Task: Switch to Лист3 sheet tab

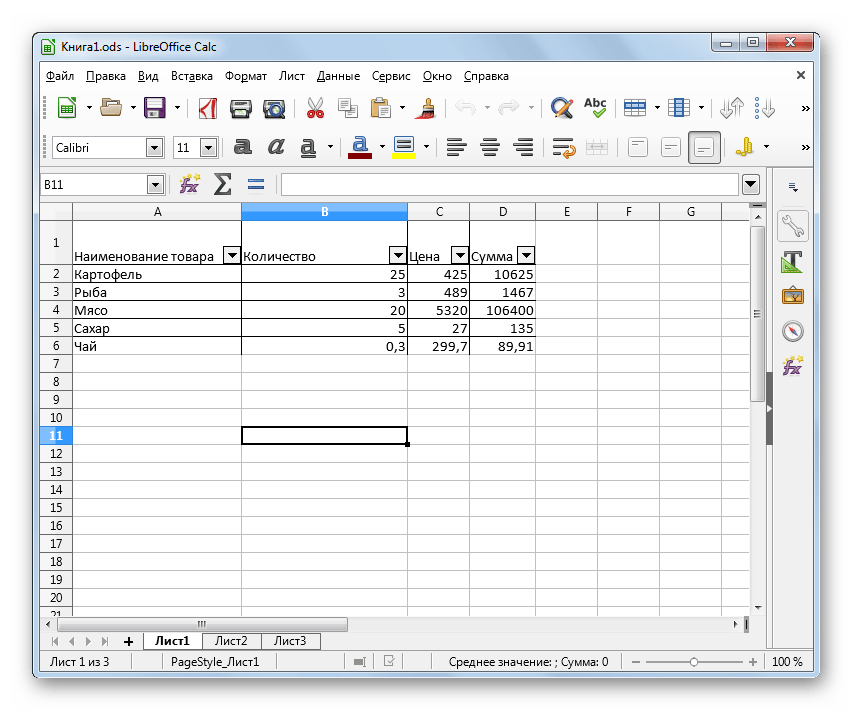Action: click(x=290, y=641)
